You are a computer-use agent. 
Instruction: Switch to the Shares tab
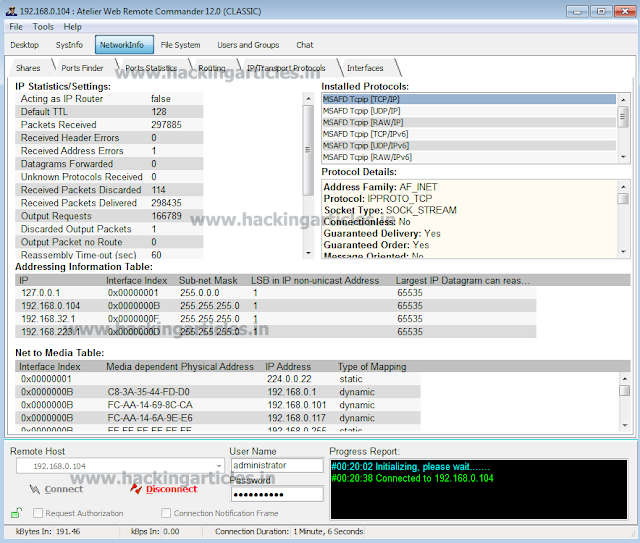[28, 68]
